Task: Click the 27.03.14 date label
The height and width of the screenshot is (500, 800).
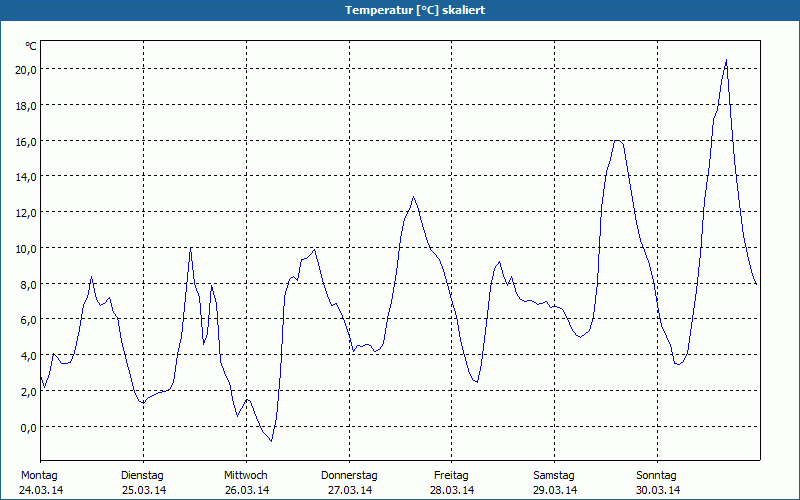Action: point(350,490)
